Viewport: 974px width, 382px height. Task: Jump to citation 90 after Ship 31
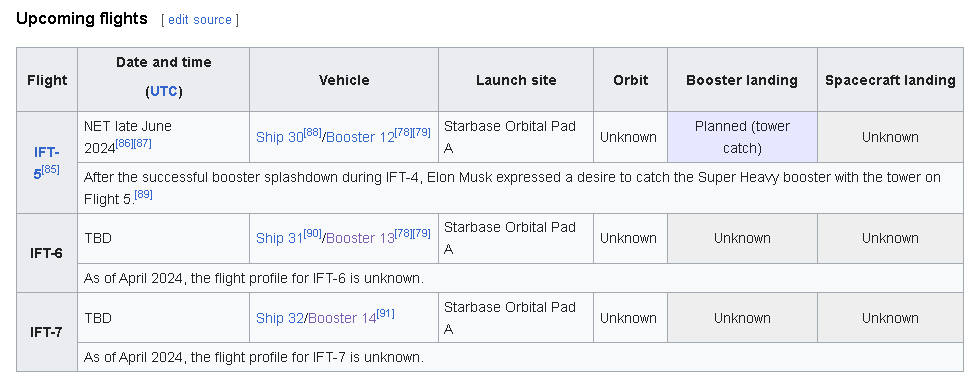point(313,234)
